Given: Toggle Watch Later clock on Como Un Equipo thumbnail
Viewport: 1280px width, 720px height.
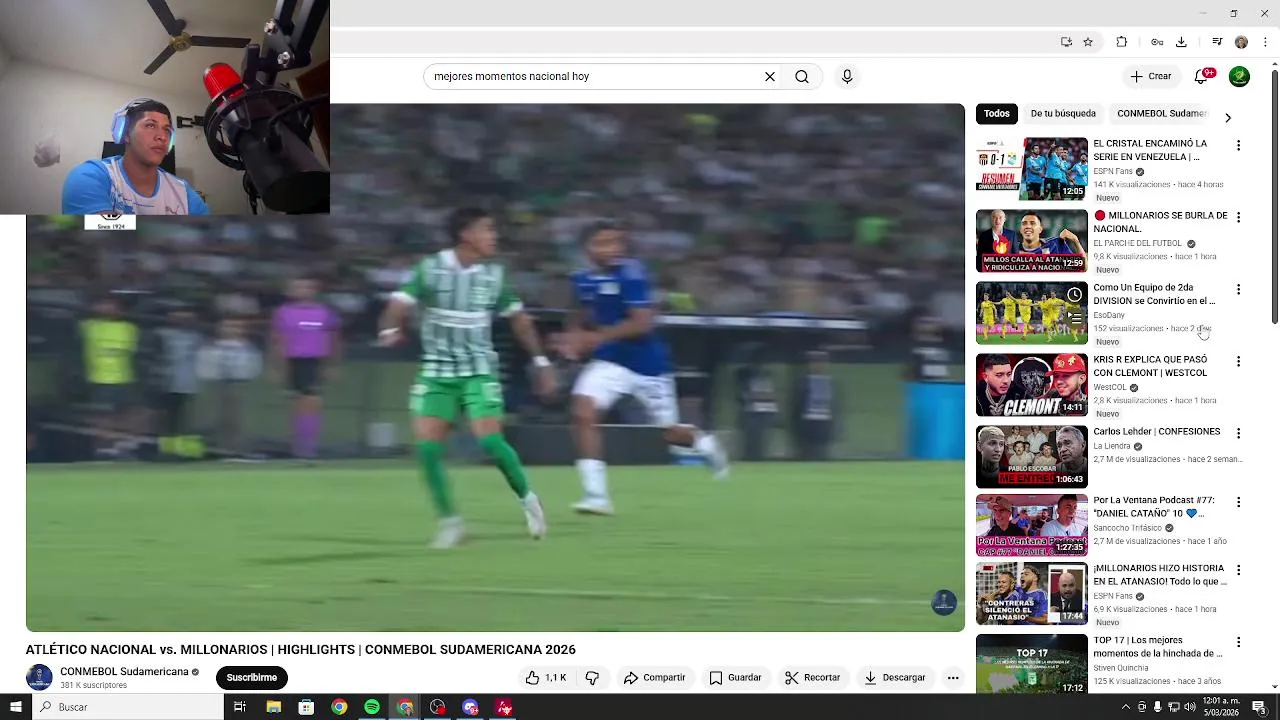Looking at the screenshot, I should pos(1074,294).
